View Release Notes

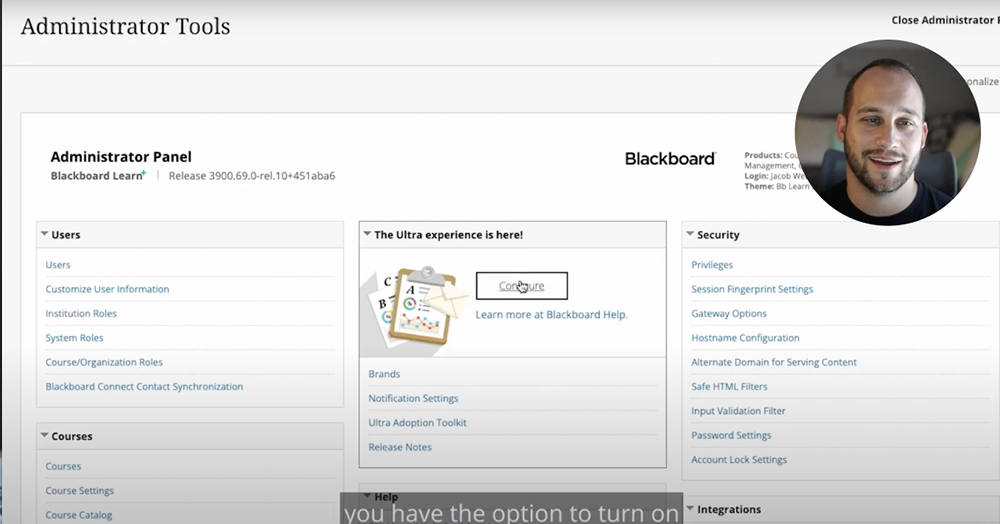point(400,447)
